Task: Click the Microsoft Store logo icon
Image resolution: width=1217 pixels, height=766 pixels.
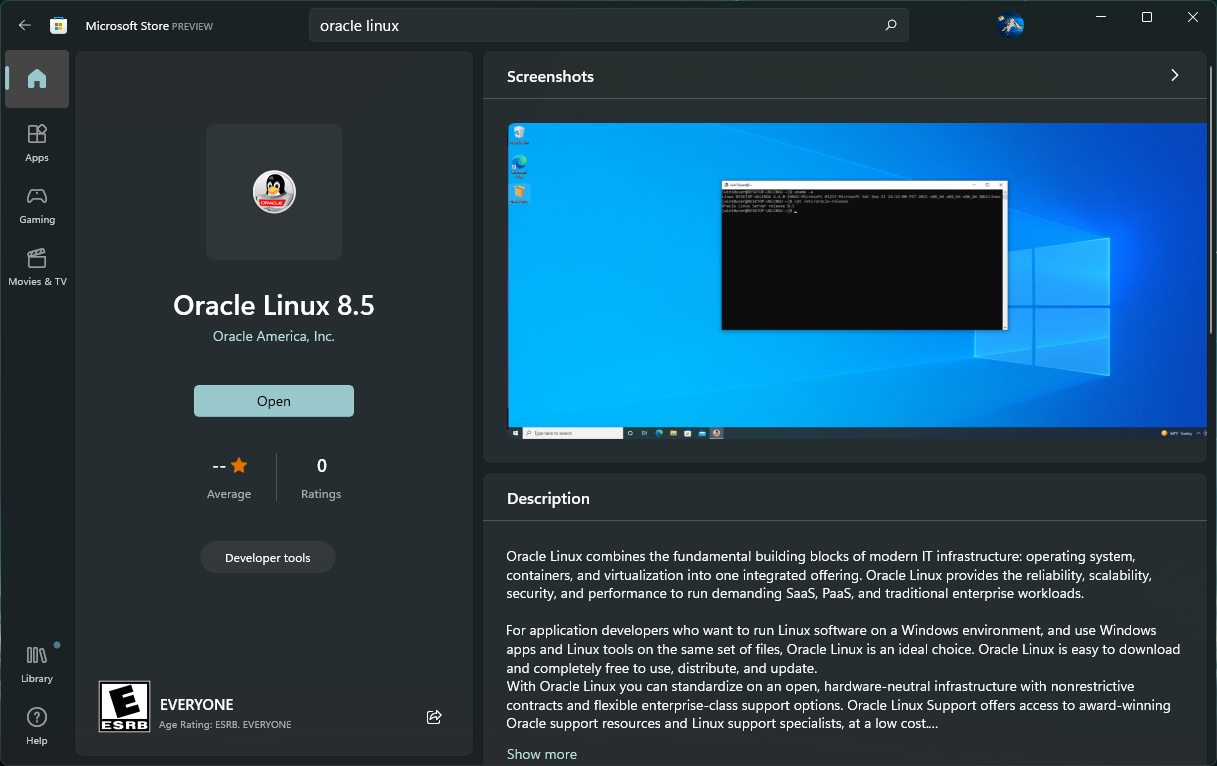Action: tap(59, 25)
